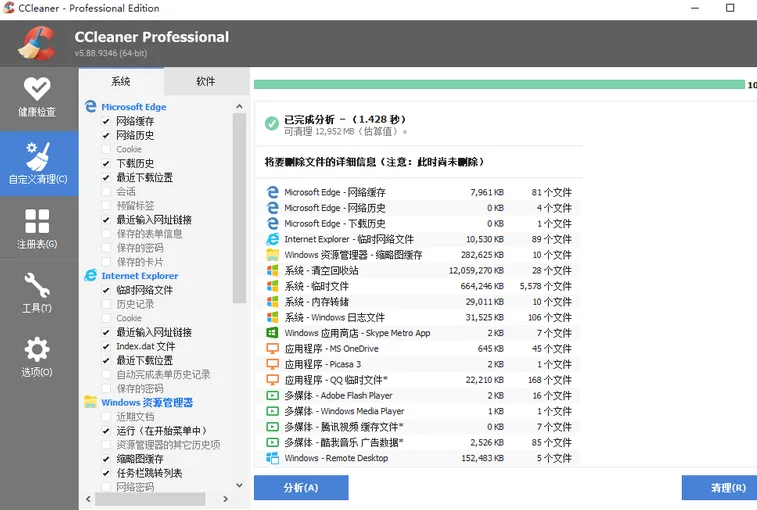757x510 pixels.
Task: Open the 选项 options section
Action: tap(37, 356)
